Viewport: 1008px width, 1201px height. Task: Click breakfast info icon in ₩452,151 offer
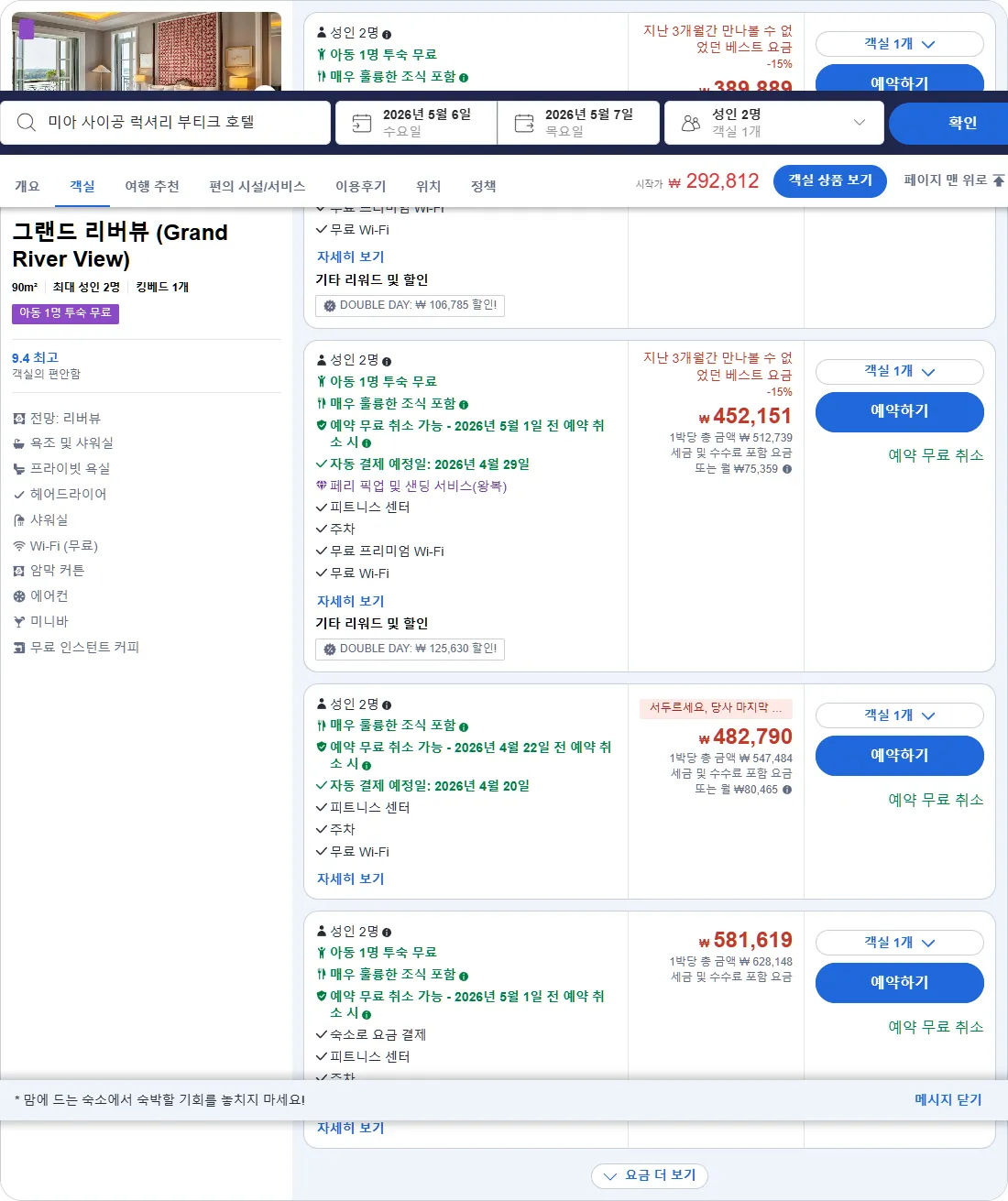[x=464, y=405]
